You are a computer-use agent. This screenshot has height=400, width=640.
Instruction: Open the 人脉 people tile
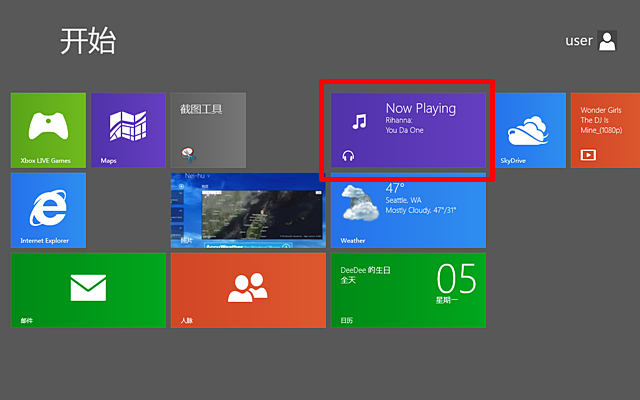point(248,290)
